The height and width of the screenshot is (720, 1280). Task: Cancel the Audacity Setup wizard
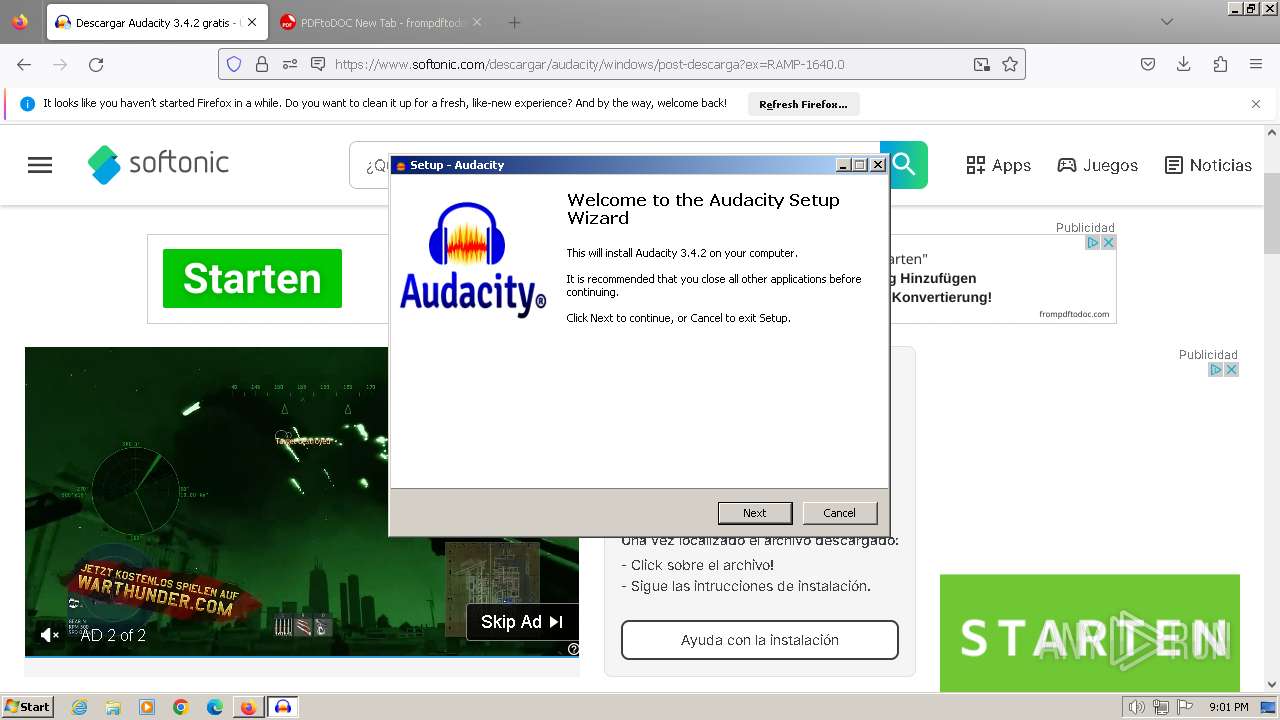[x=839, y=513]
